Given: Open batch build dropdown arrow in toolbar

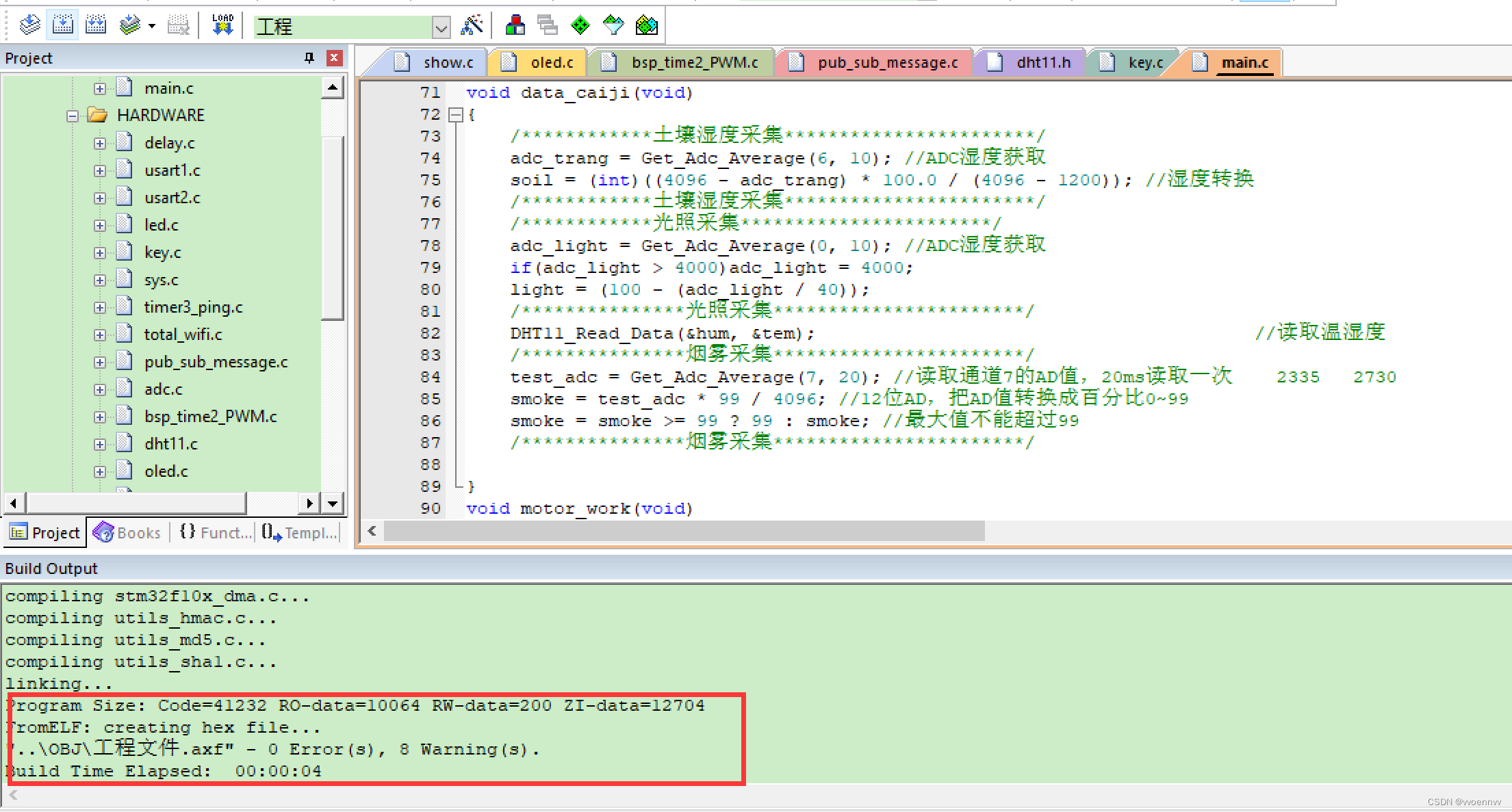Looking at the screenshot, I should tap(152, 26).
